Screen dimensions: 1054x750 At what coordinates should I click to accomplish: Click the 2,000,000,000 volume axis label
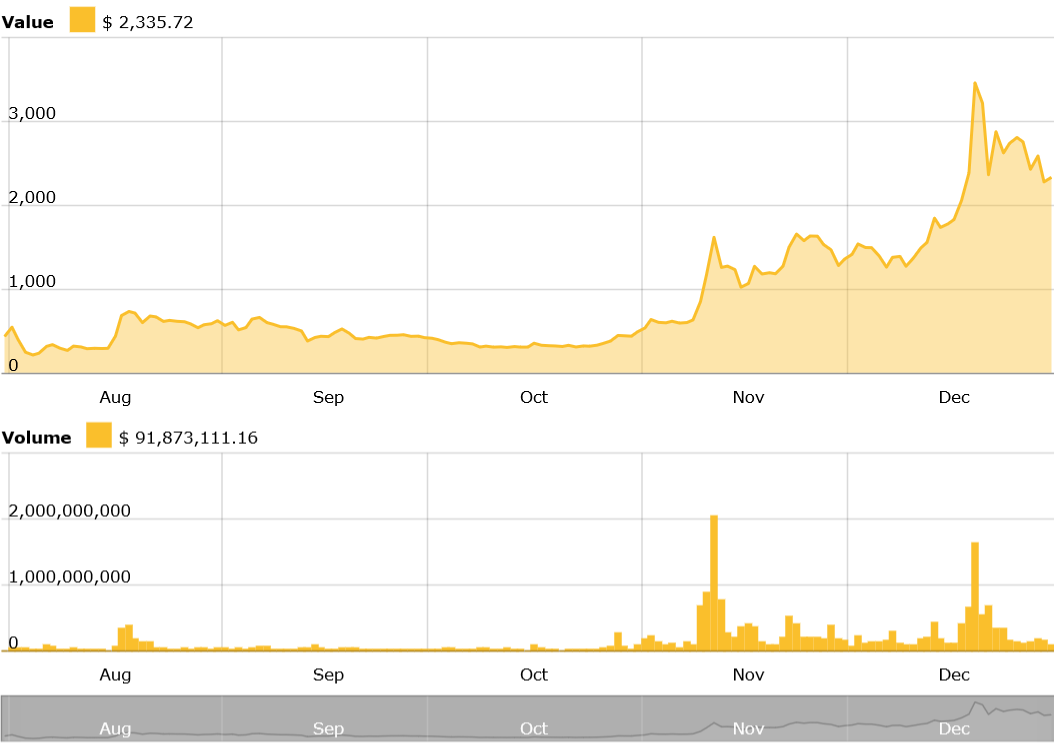point(69,511)
